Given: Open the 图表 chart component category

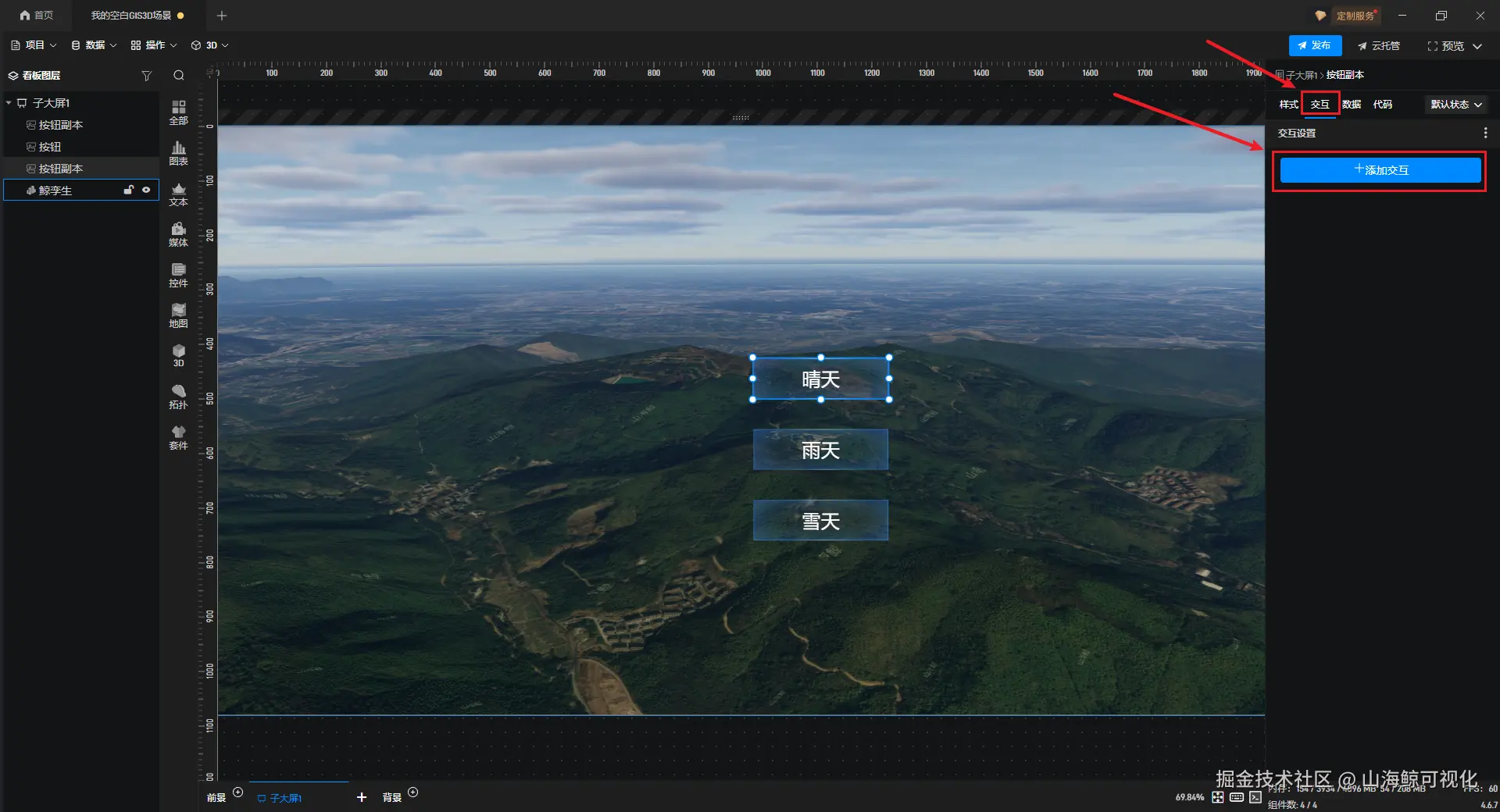Looking at the screenshot, I should click(178, 152).
